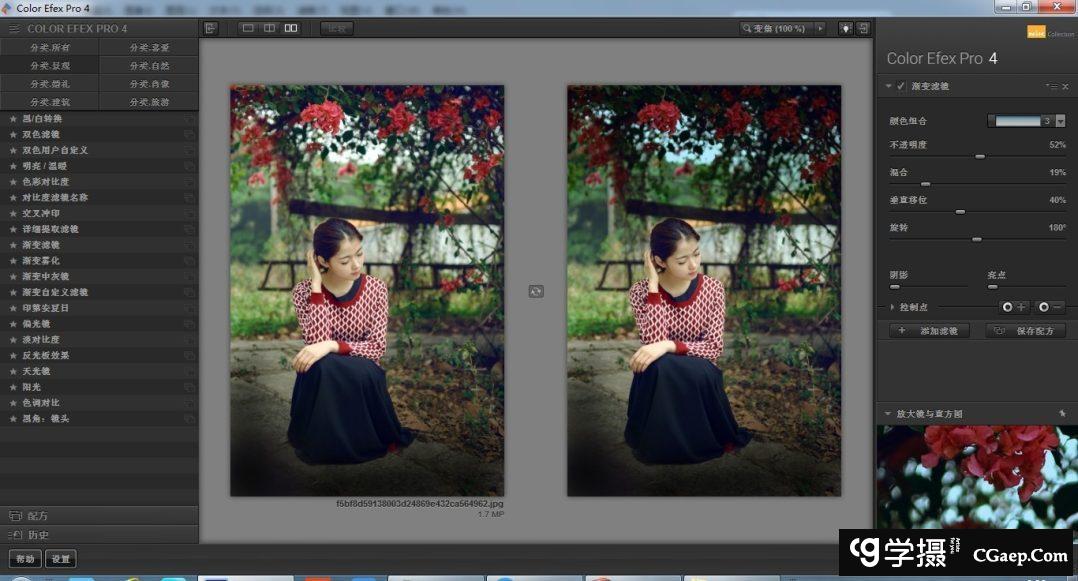Toggle favorite star for 天光镜 filter
The height and width of the screenshot is (581, 1078).
click(x=13, y=371)
